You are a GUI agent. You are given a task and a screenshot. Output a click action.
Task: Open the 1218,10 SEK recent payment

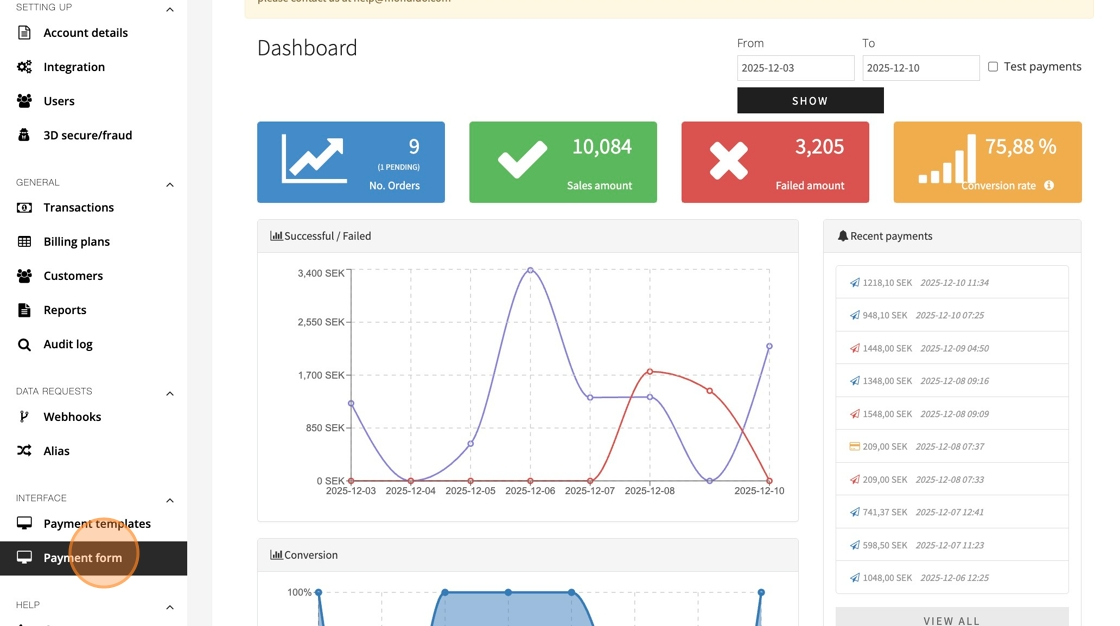pos(951,282)
